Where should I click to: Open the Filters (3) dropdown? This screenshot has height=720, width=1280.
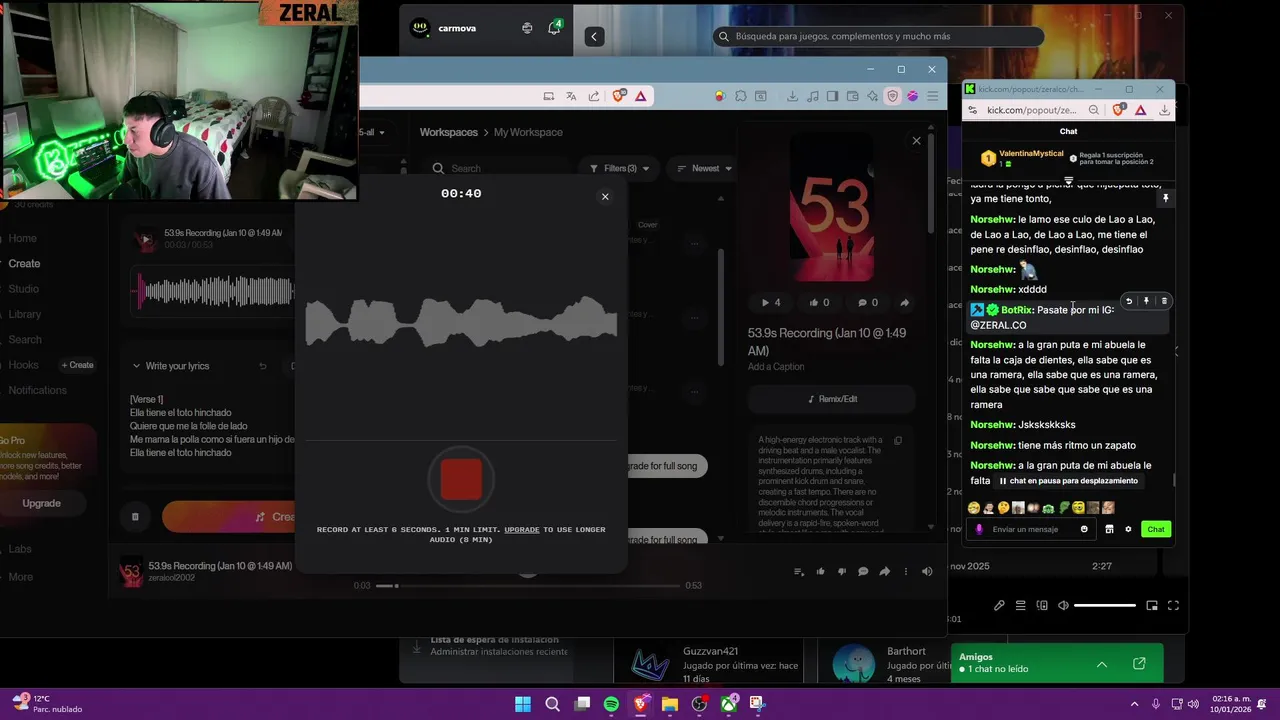pos(620,168)
